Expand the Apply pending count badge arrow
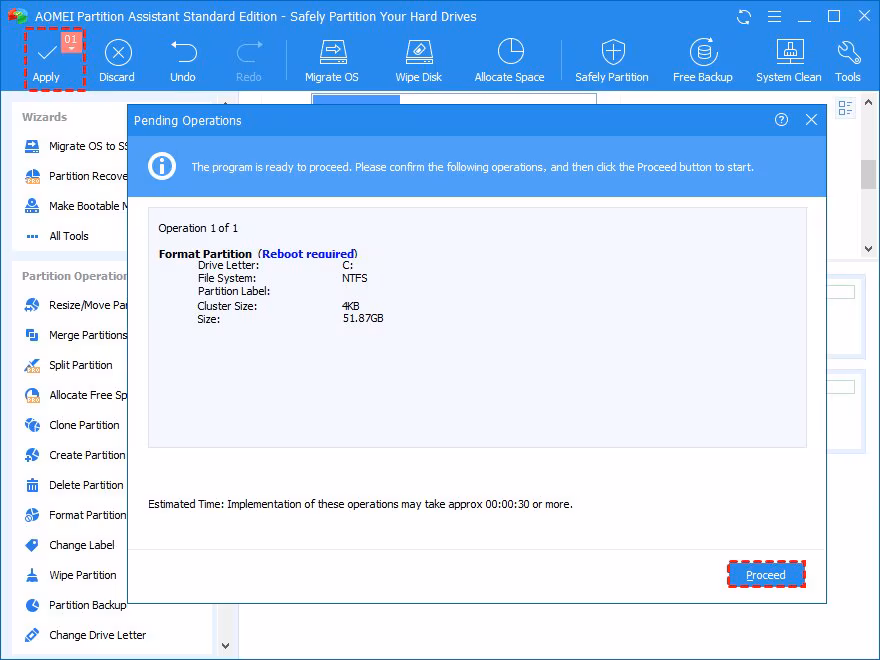880x660 pixels. (71, 49)
